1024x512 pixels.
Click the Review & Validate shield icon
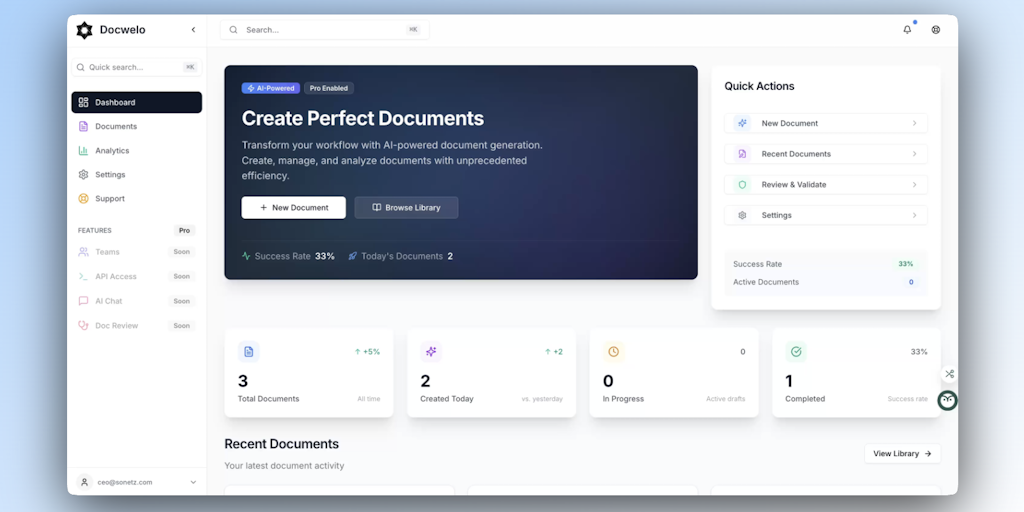tap(742, 185)
